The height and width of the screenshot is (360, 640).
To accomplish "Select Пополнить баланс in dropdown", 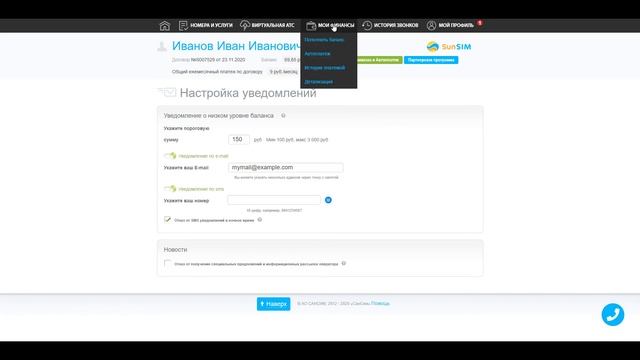I will (x=324, y=40).
